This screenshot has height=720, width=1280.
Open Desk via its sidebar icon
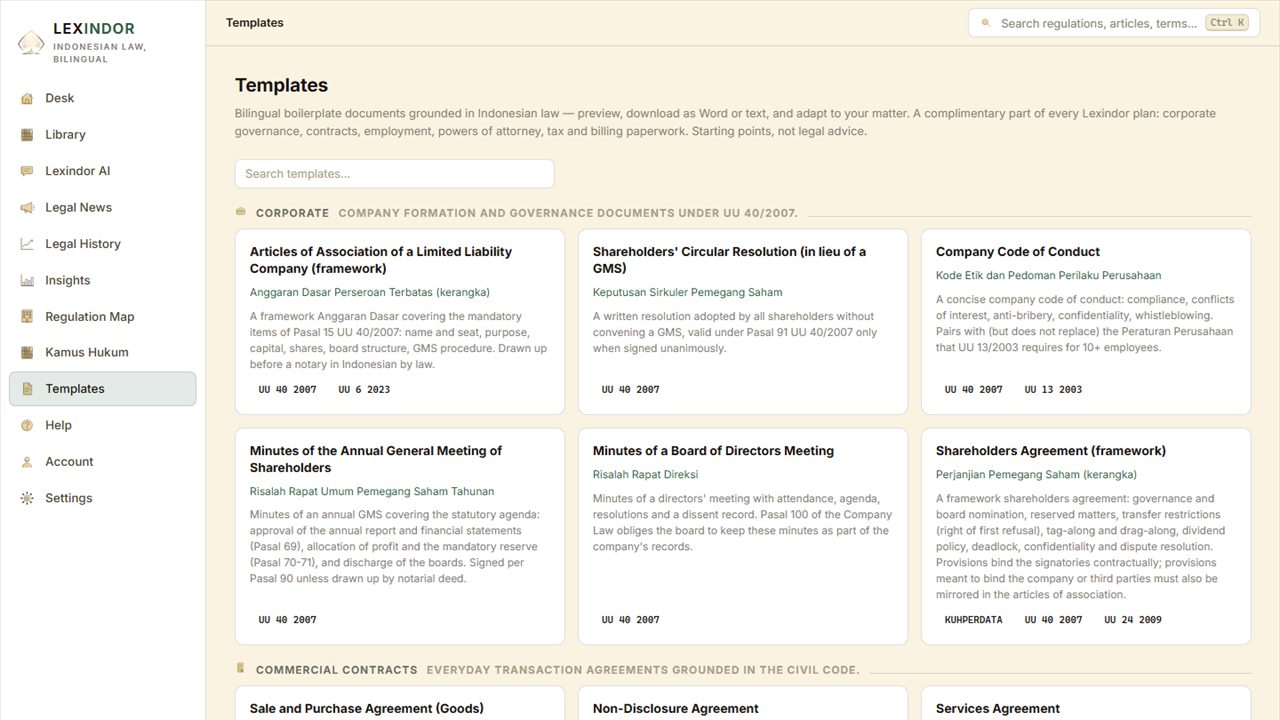(x=27, y=98)
